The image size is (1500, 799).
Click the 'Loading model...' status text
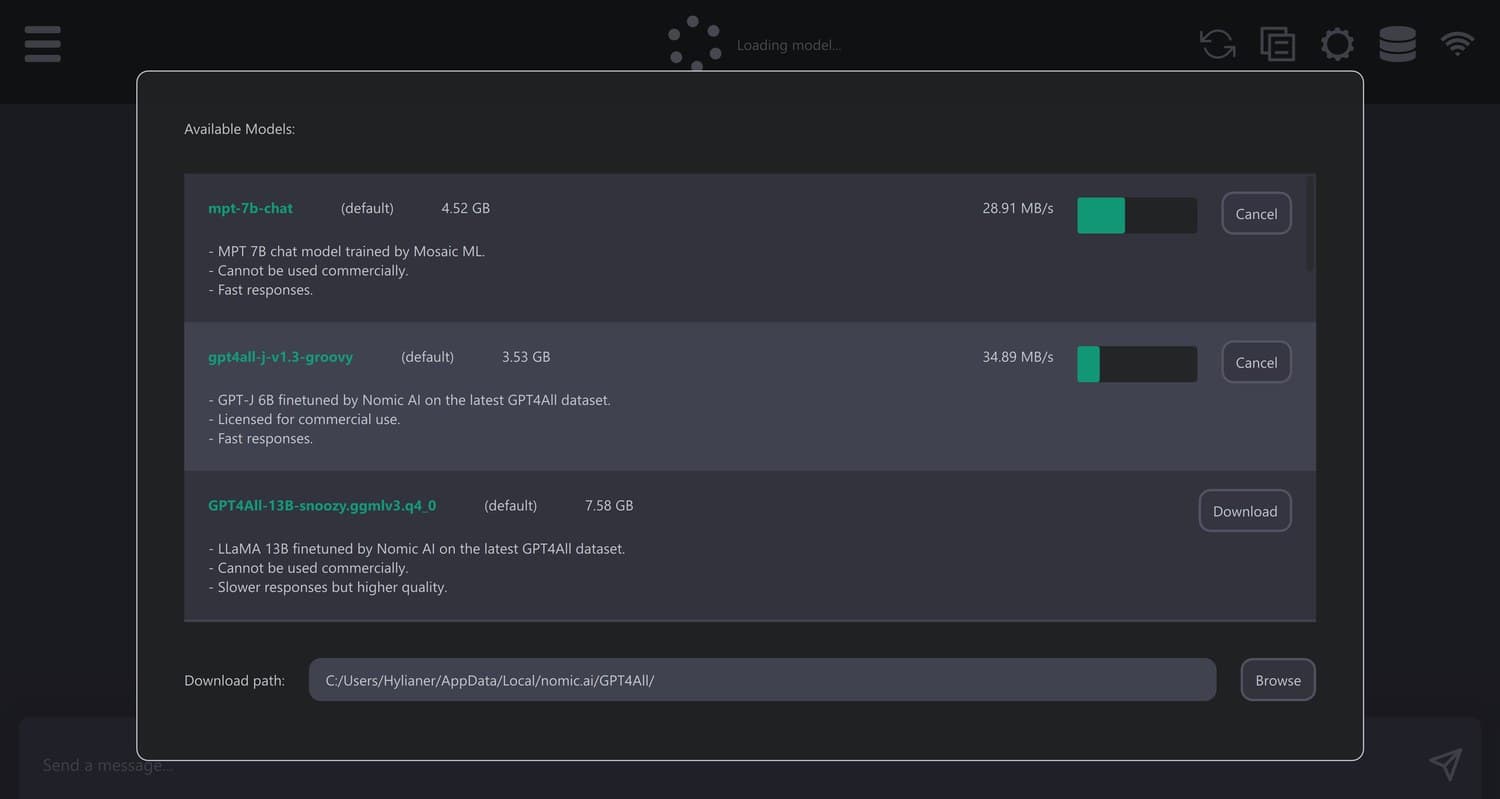coord(789,45)
